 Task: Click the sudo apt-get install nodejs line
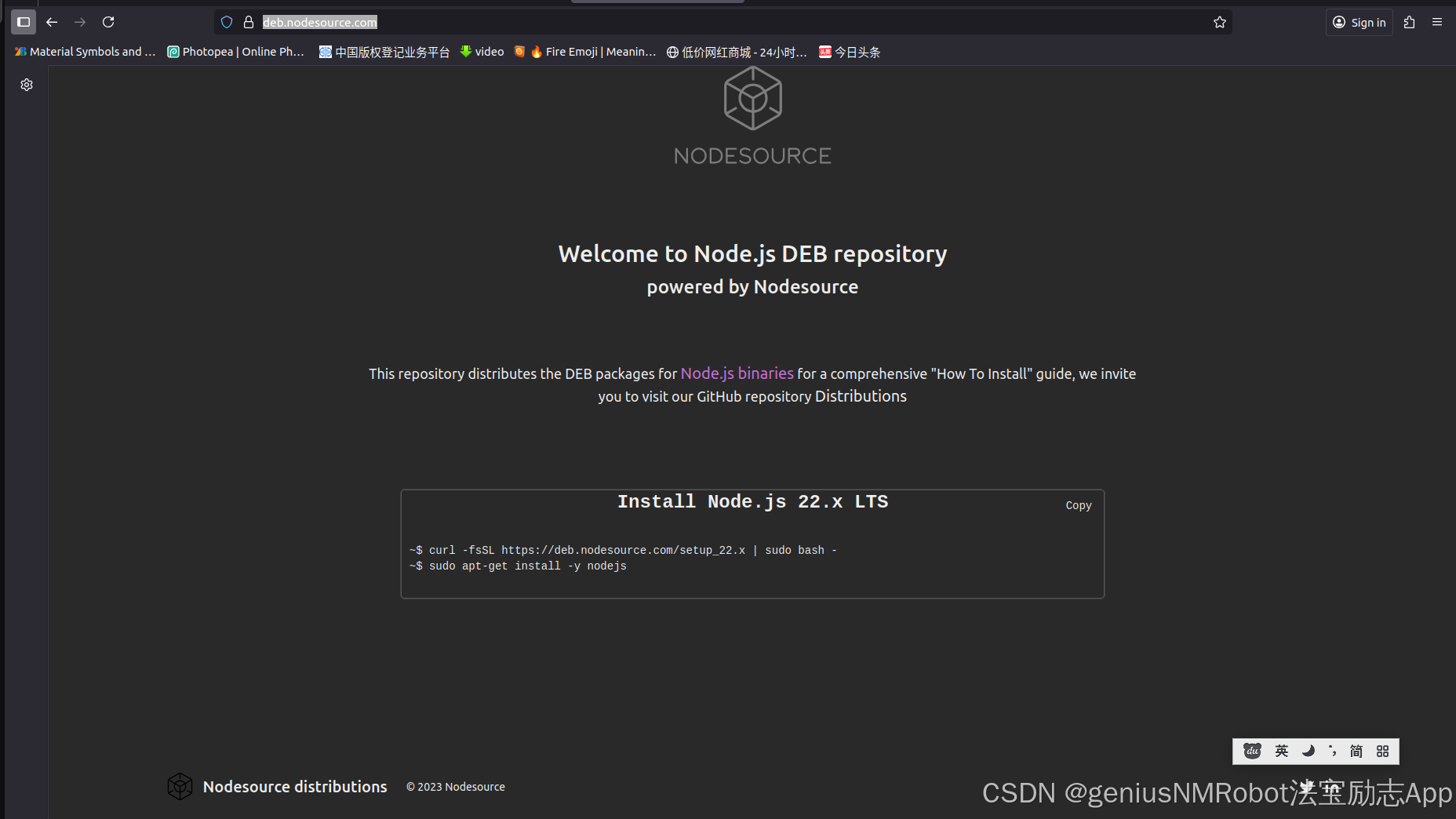coord(518,566)
